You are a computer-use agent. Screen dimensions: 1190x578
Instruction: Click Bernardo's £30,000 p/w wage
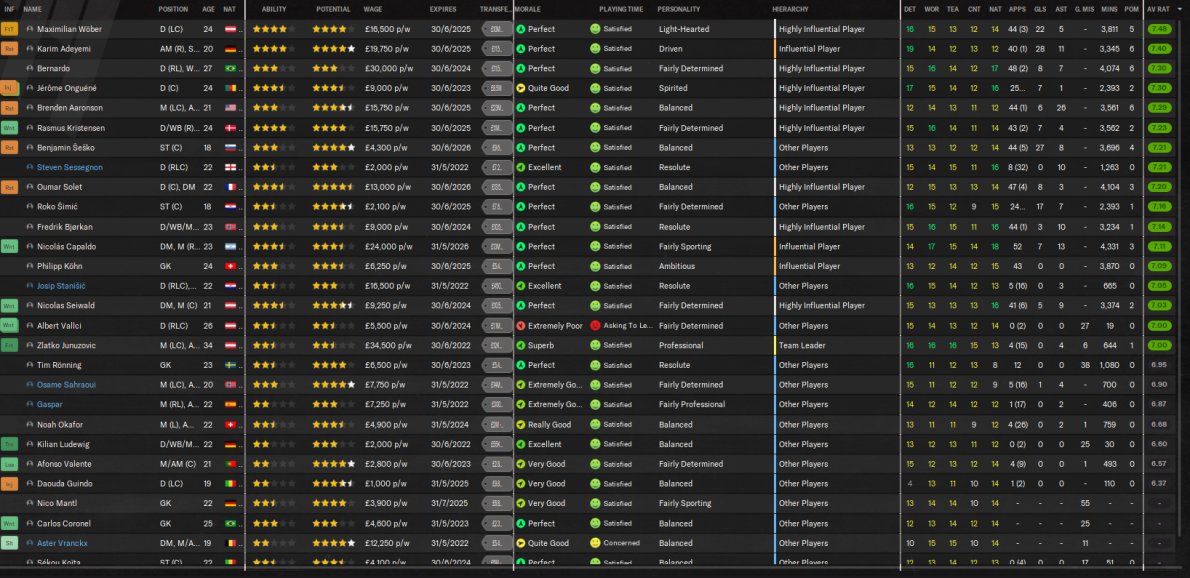click(x=389, y=68)
